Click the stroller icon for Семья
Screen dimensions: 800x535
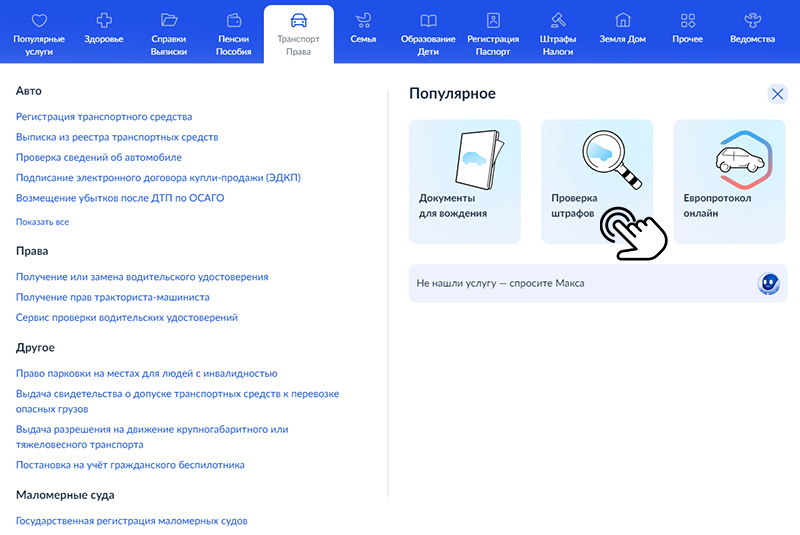tap(363, 20)
